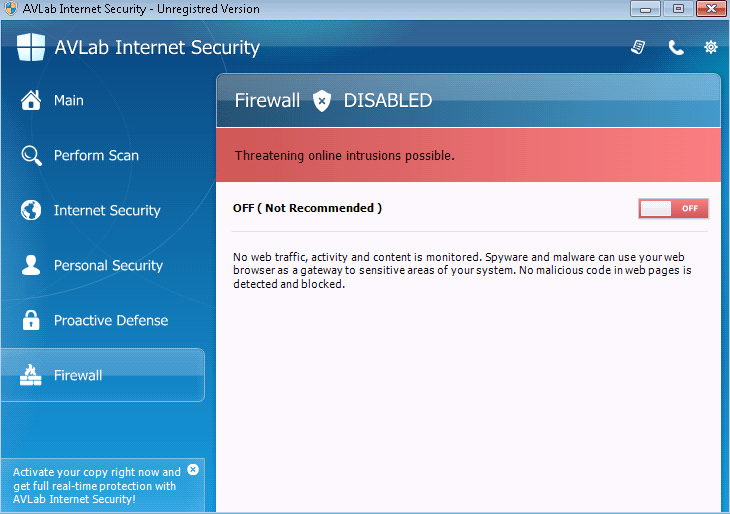The height and width of the screenshot is (514, 730).
Task: Open the Personal Security section
Action: point(107,265)
